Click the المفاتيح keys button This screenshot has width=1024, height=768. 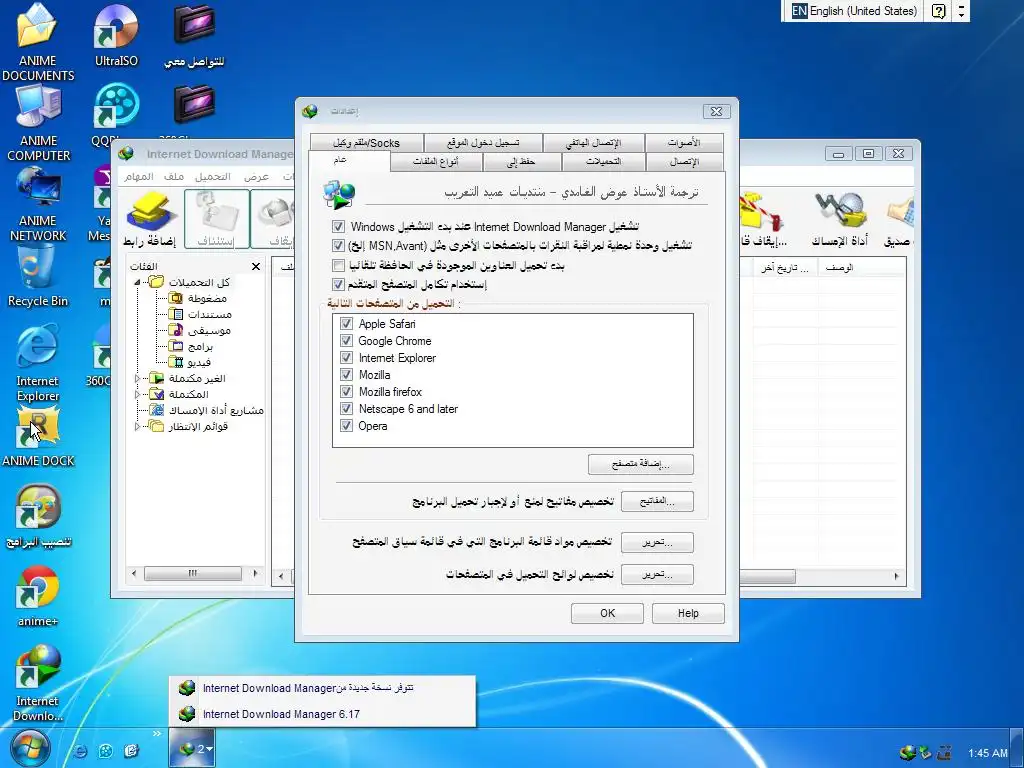(657, 501)
